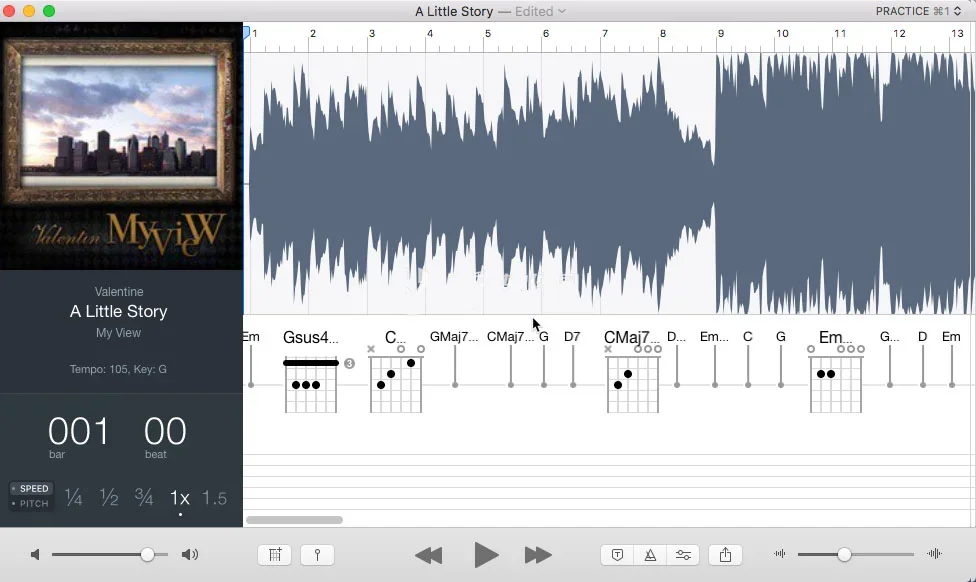Click the C chord diagram
The height and width of the screenshot is (582, 976).
(x=396, y=380)
